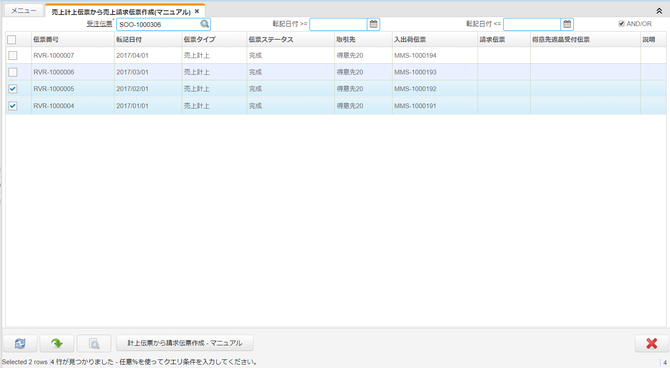The image size is (670, 368).
Task: Focus the 転記日付 >= date field
Action: [338, 24]
